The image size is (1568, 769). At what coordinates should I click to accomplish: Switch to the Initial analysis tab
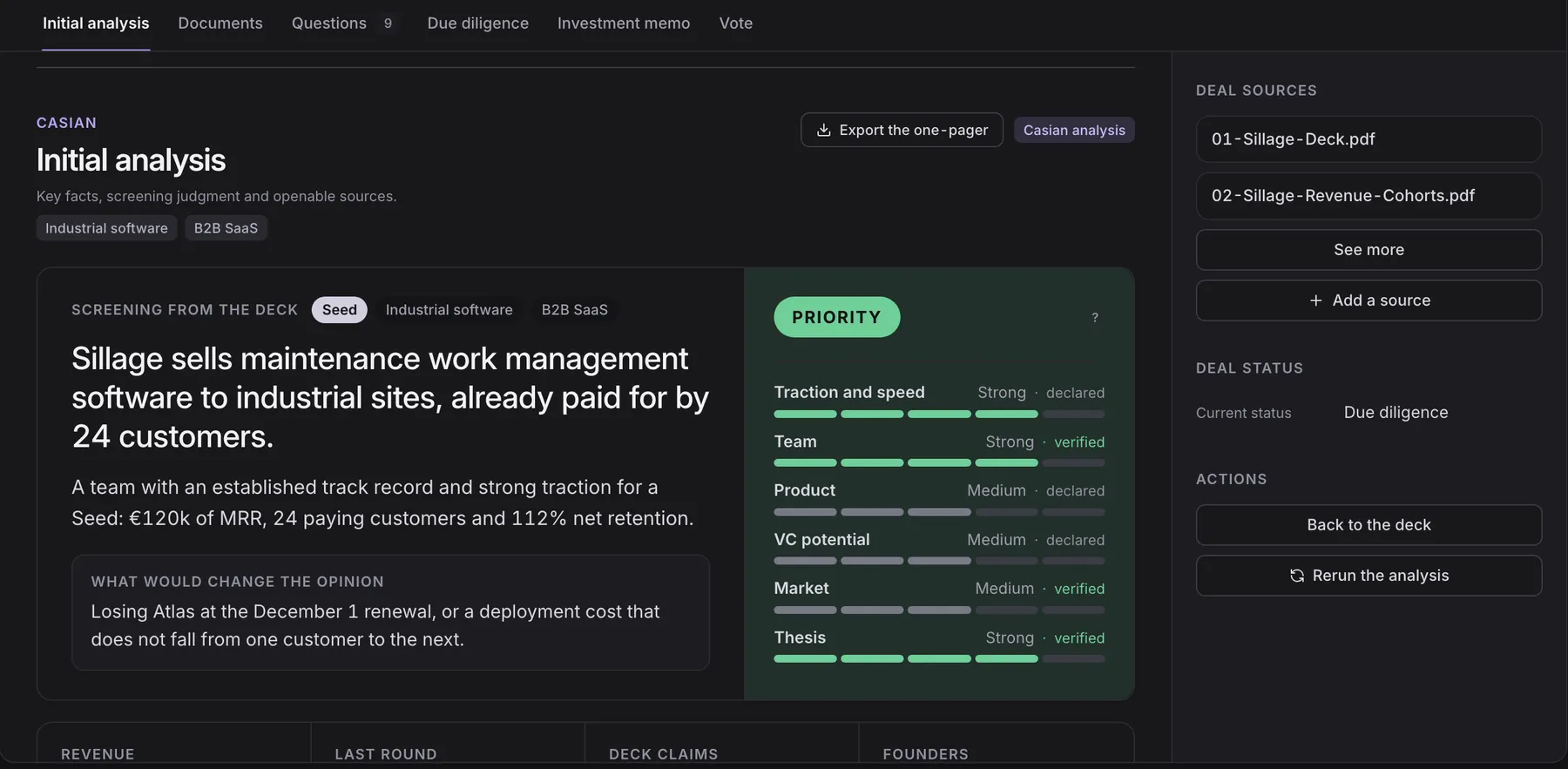coord(96,24)
